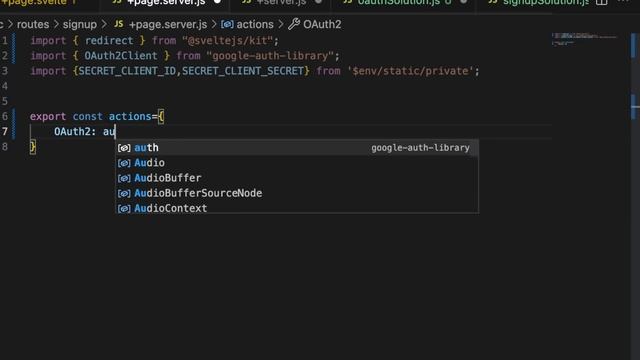Viewport: 640px width, 360px height.
Task: Click SECRET_CLIENT_SECRET in the import
Action: tap(243, 71)
